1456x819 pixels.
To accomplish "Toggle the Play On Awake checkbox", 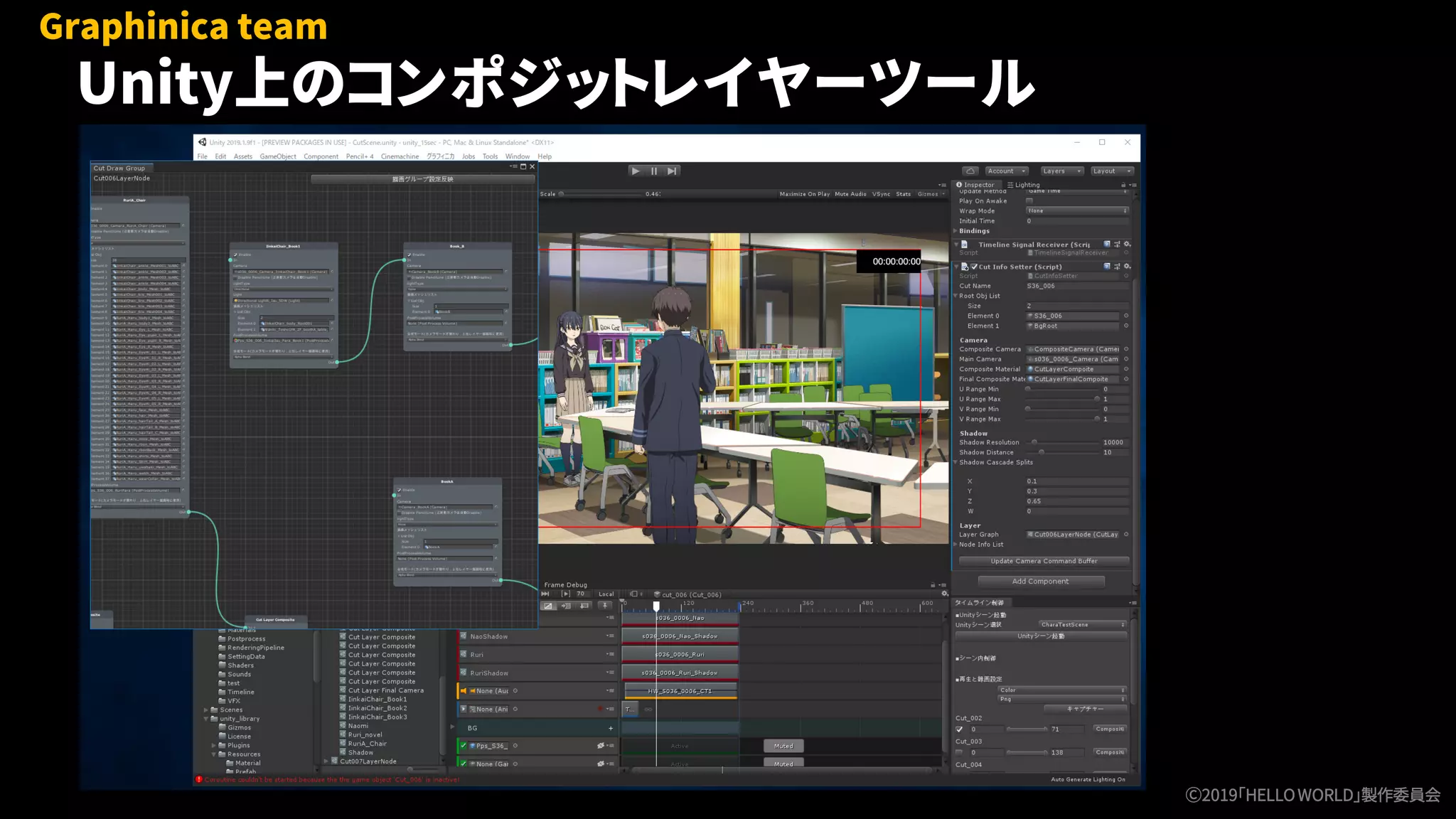I will [x=1029, y=201].
